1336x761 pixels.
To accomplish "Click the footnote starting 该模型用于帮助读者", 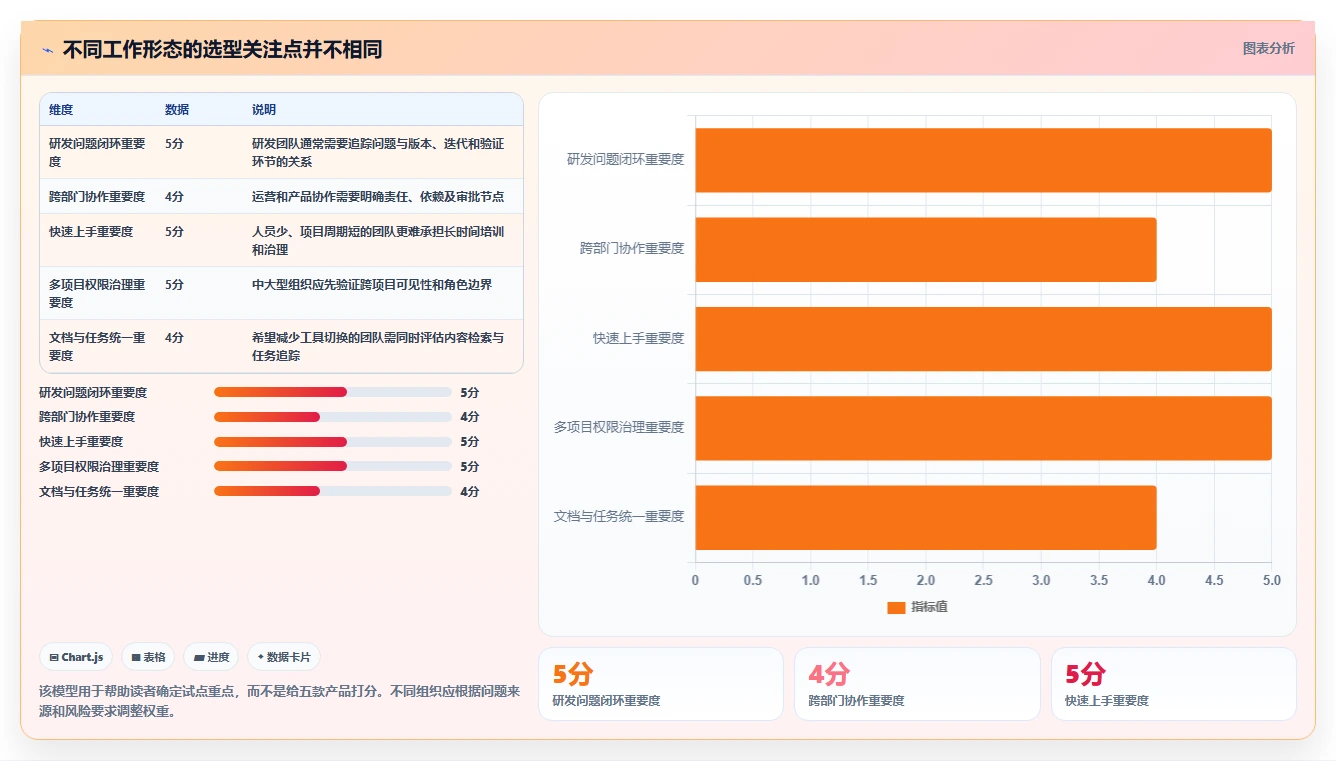I will (x=280, y=701).
